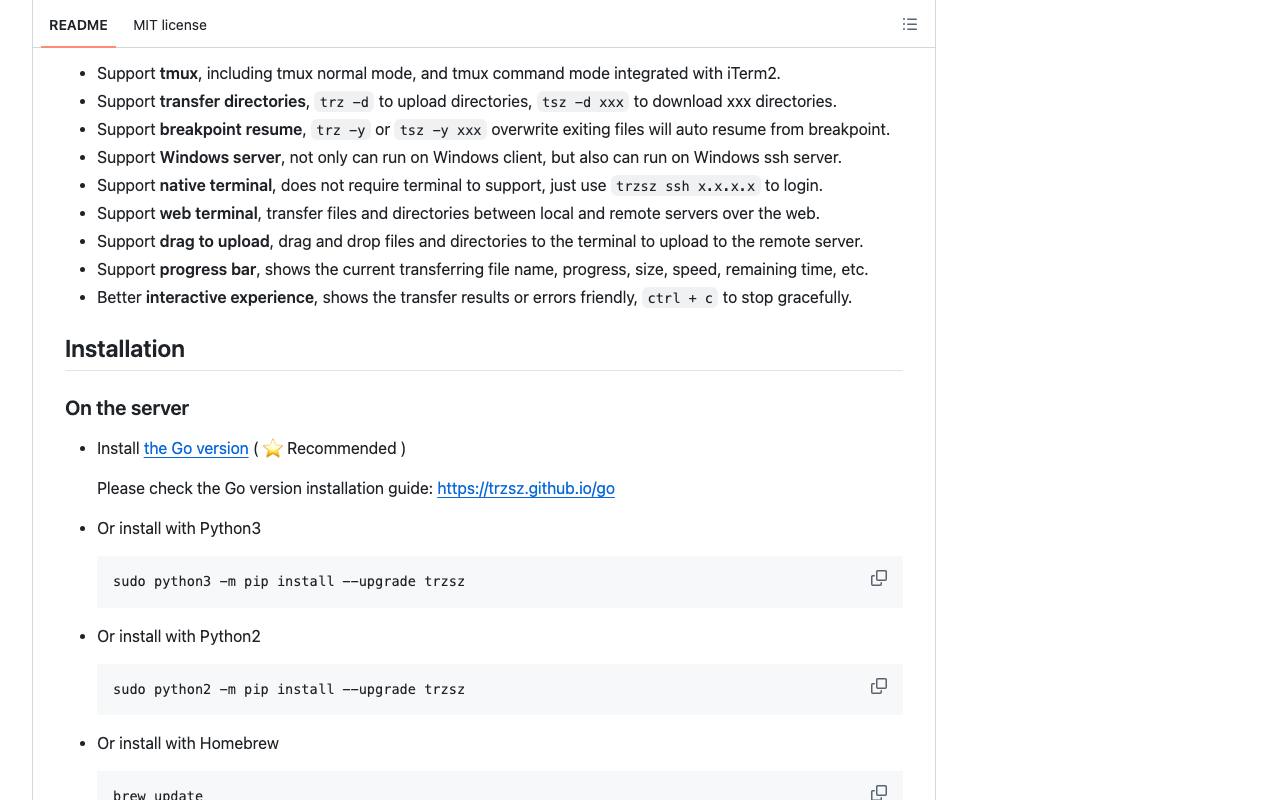Click the "On the server" heading
Image resolution: width=1280 pixels, height=800 pixels.
click(127, 408)
